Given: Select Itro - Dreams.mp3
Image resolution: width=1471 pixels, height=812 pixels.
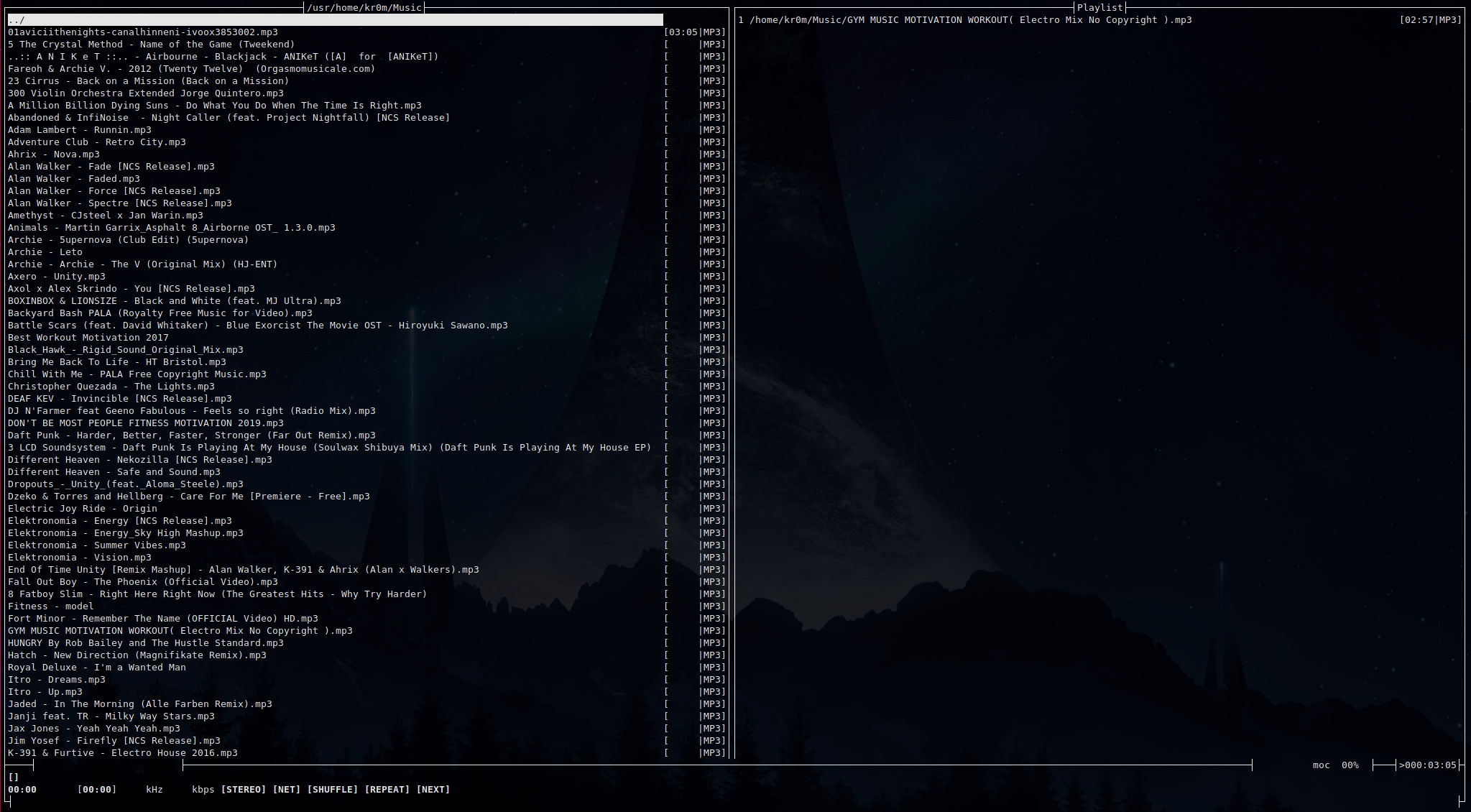Looking at the screenshot, I should [x=57, y=680].
